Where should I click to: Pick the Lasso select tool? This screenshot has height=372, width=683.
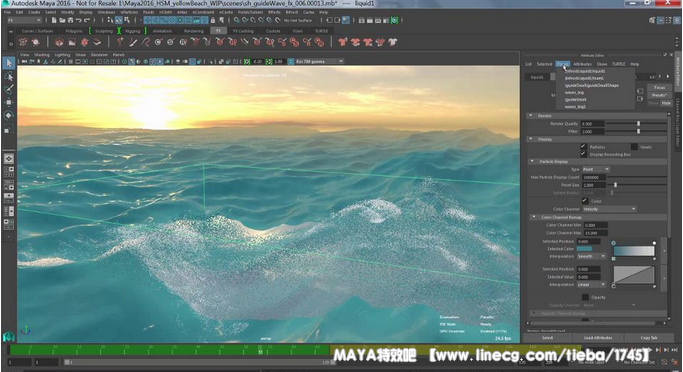tap(8, 77)
